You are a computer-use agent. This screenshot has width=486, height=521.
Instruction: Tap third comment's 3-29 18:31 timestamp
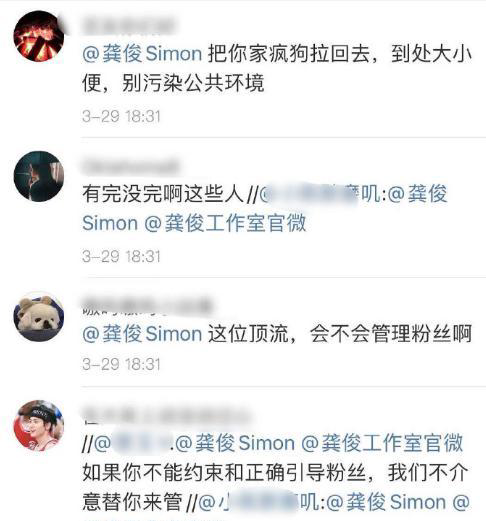[x=121, y=364]
